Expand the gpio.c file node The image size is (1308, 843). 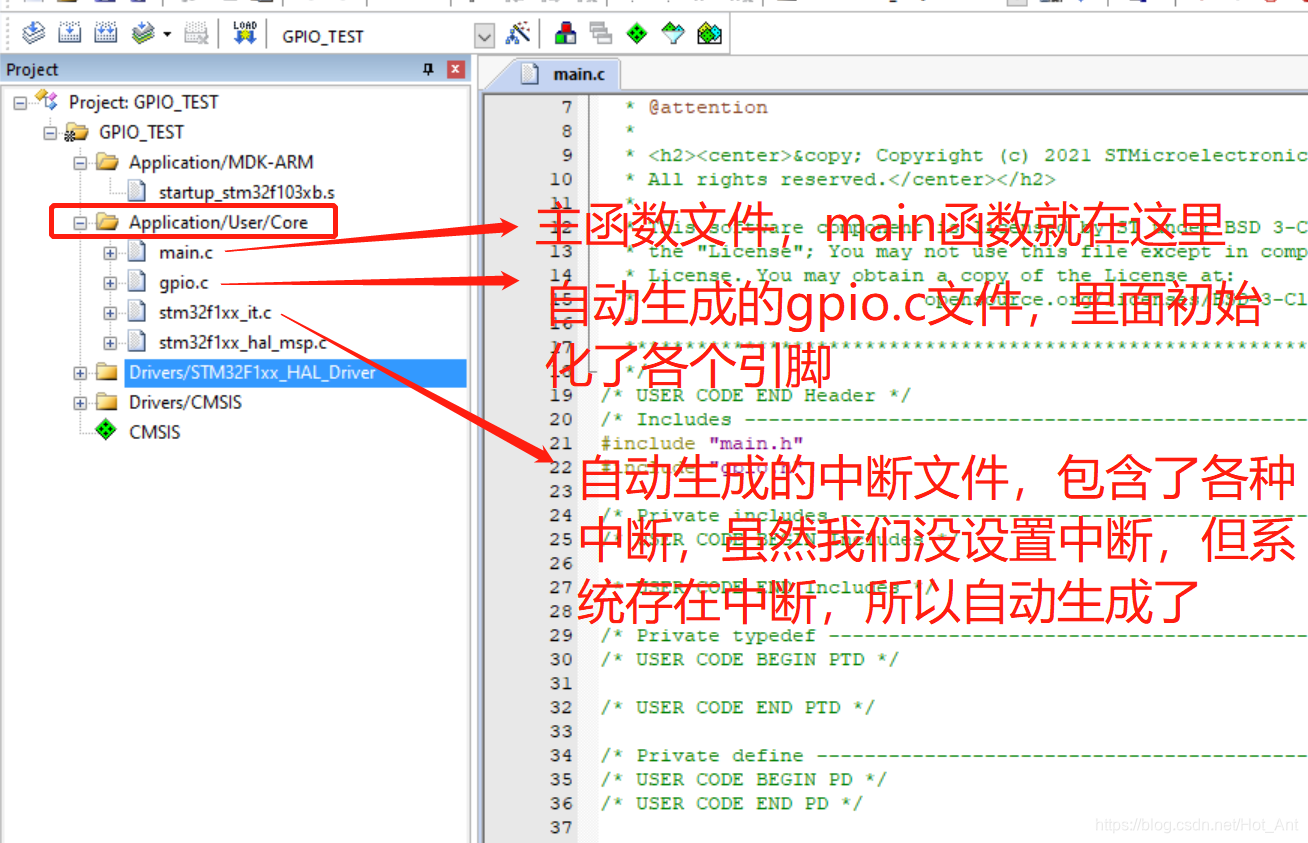(x=110, y=282)
